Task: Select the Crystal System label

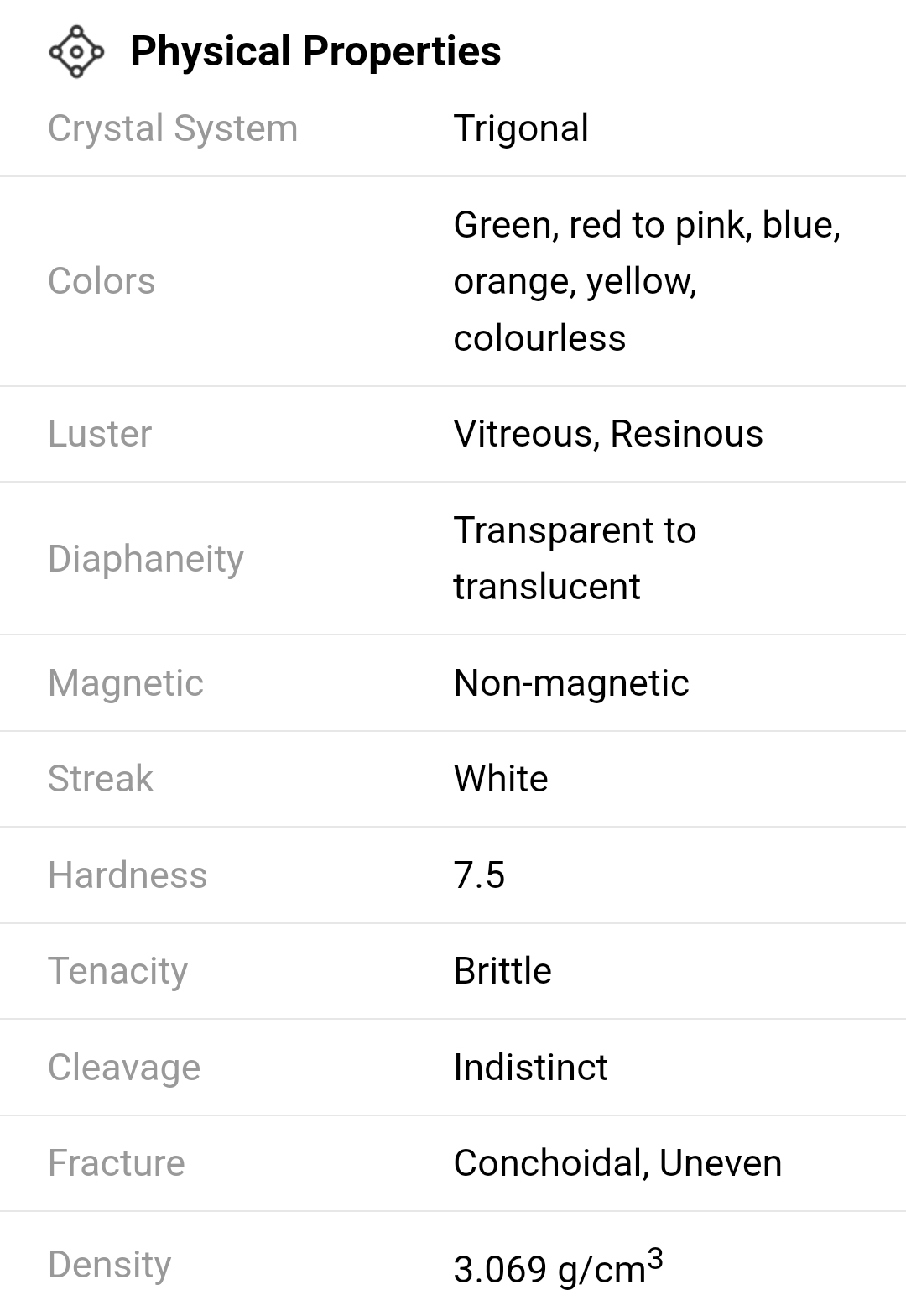Action: click(173, 128)
